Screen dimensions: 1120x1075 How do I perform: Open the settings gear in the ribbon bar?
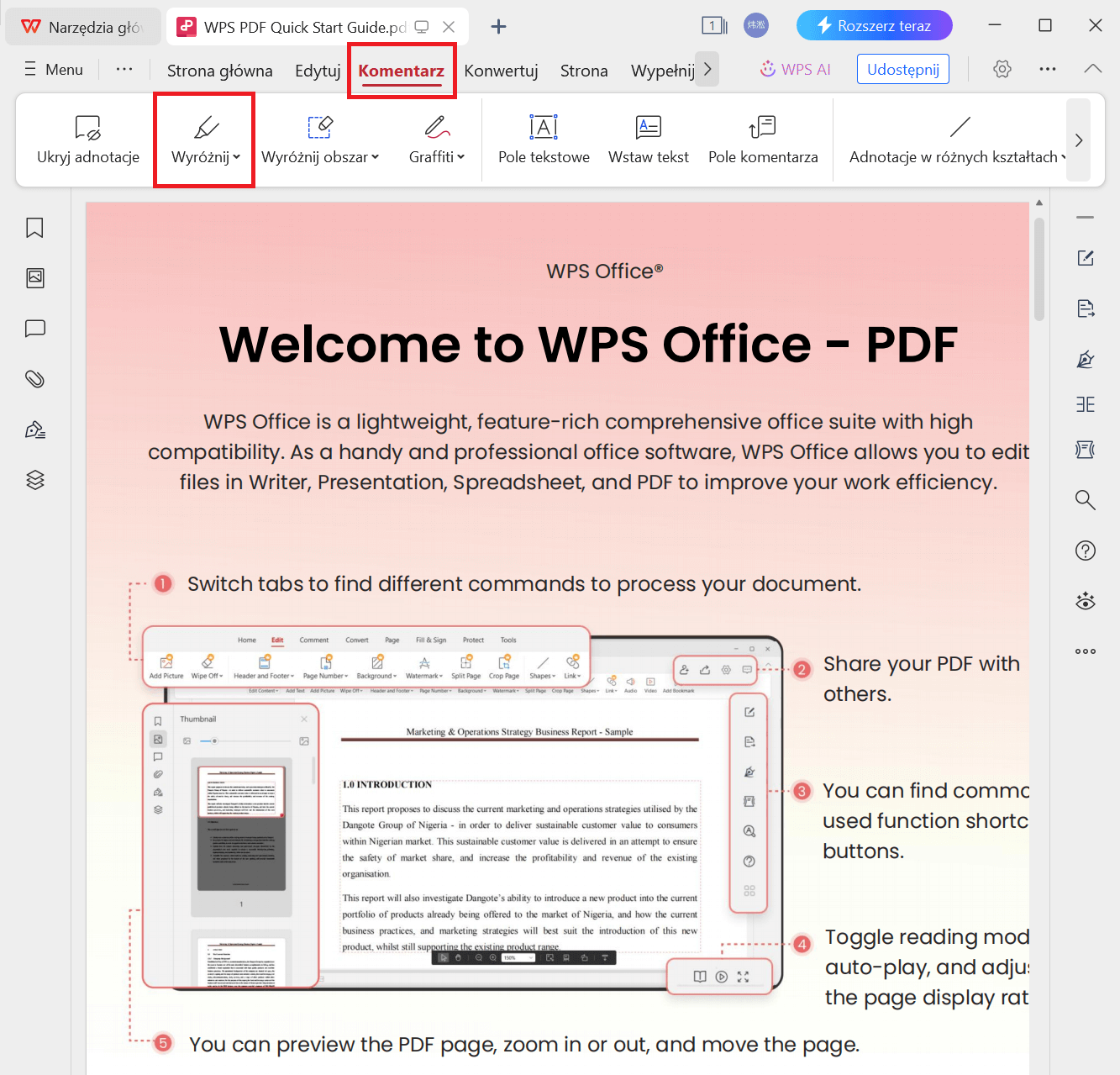[1002, 69]
